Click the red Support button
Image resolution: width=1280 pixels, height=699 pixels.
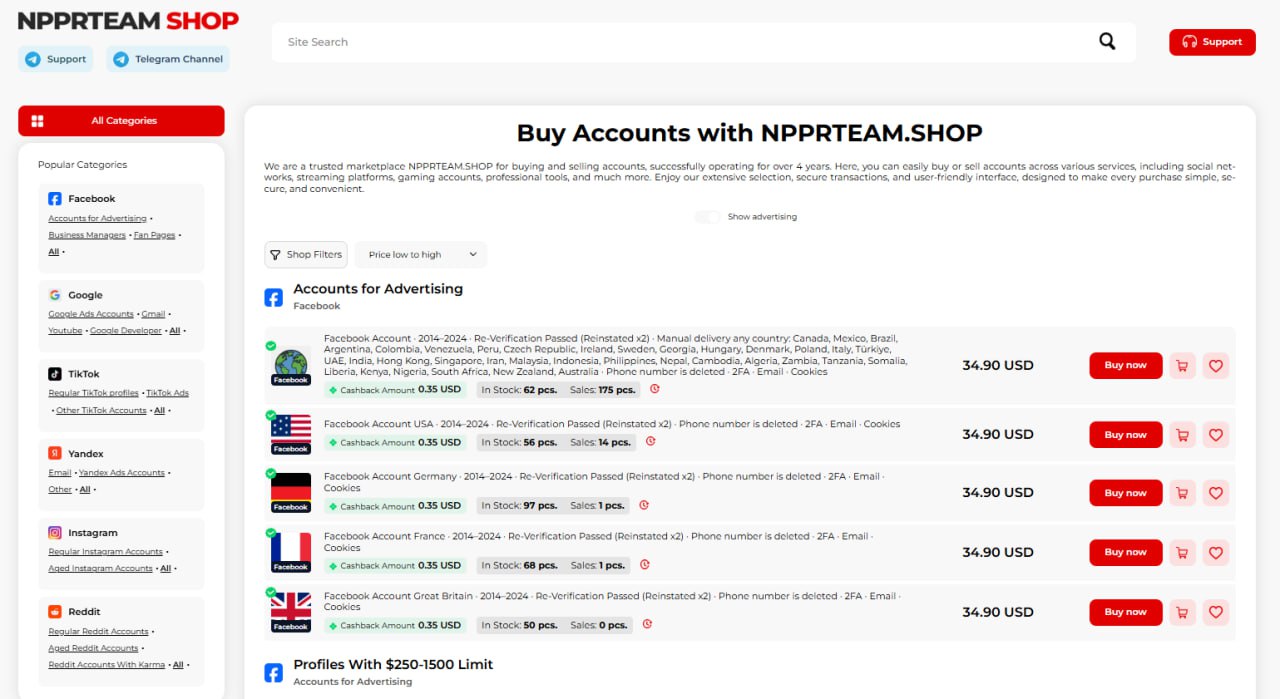click(x=1212, y=42)
